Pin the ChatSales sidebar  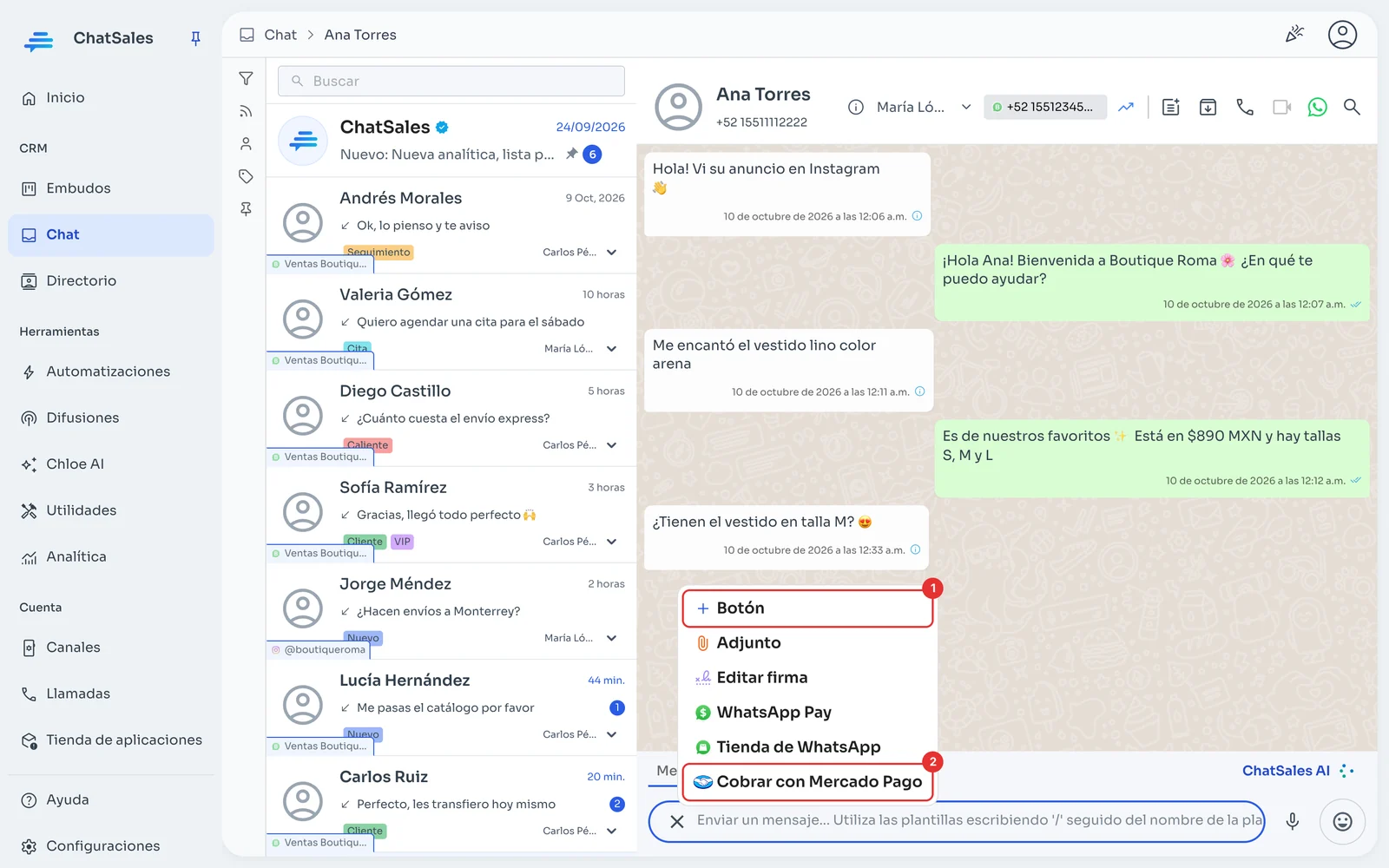195,38
